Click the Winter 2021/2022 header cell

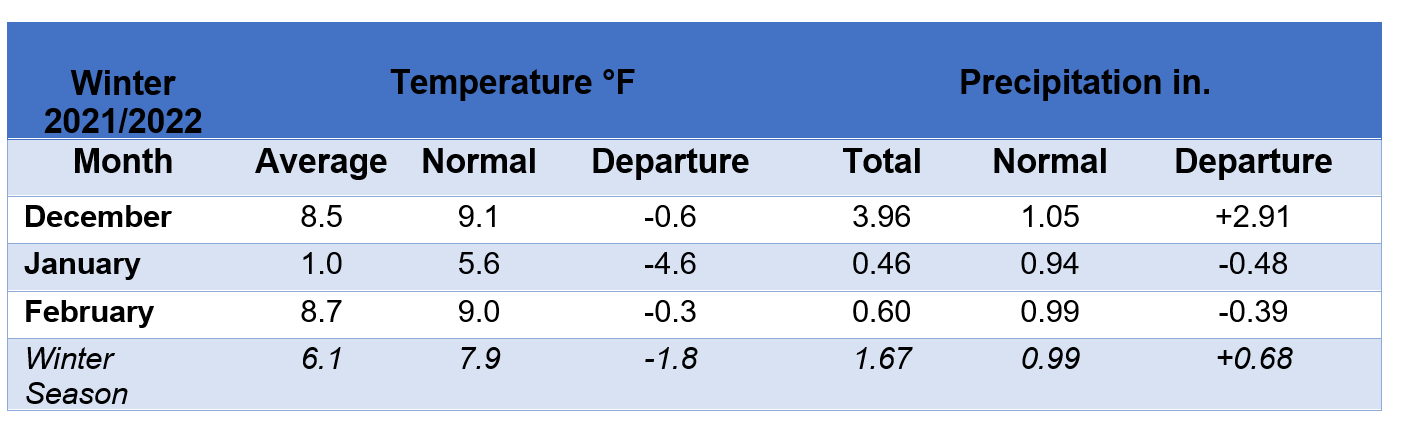pyautogui.click(x=123, y=101)
